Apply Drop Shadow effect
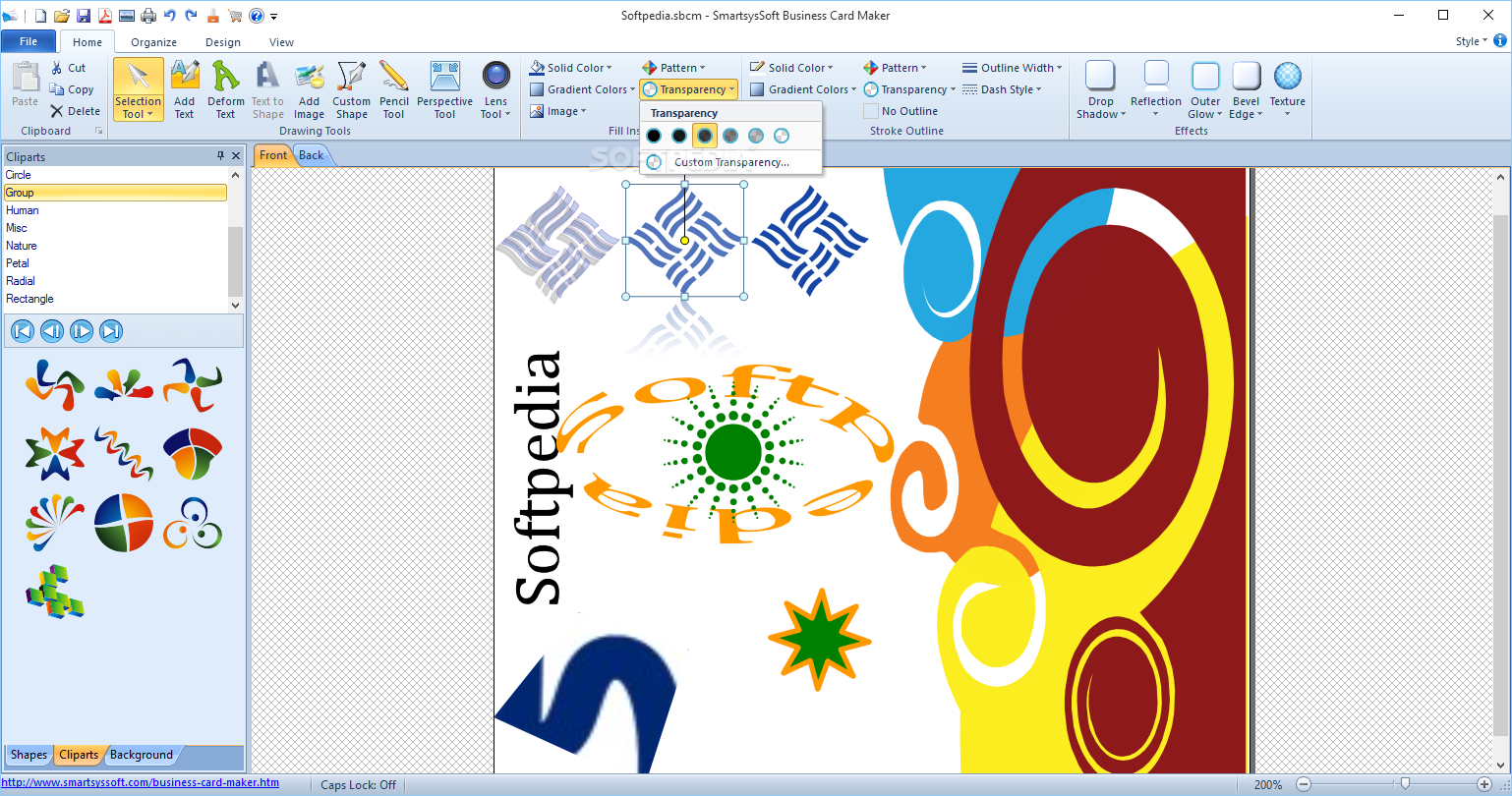Screen dimensions: 1512x796 [1101, 89]
